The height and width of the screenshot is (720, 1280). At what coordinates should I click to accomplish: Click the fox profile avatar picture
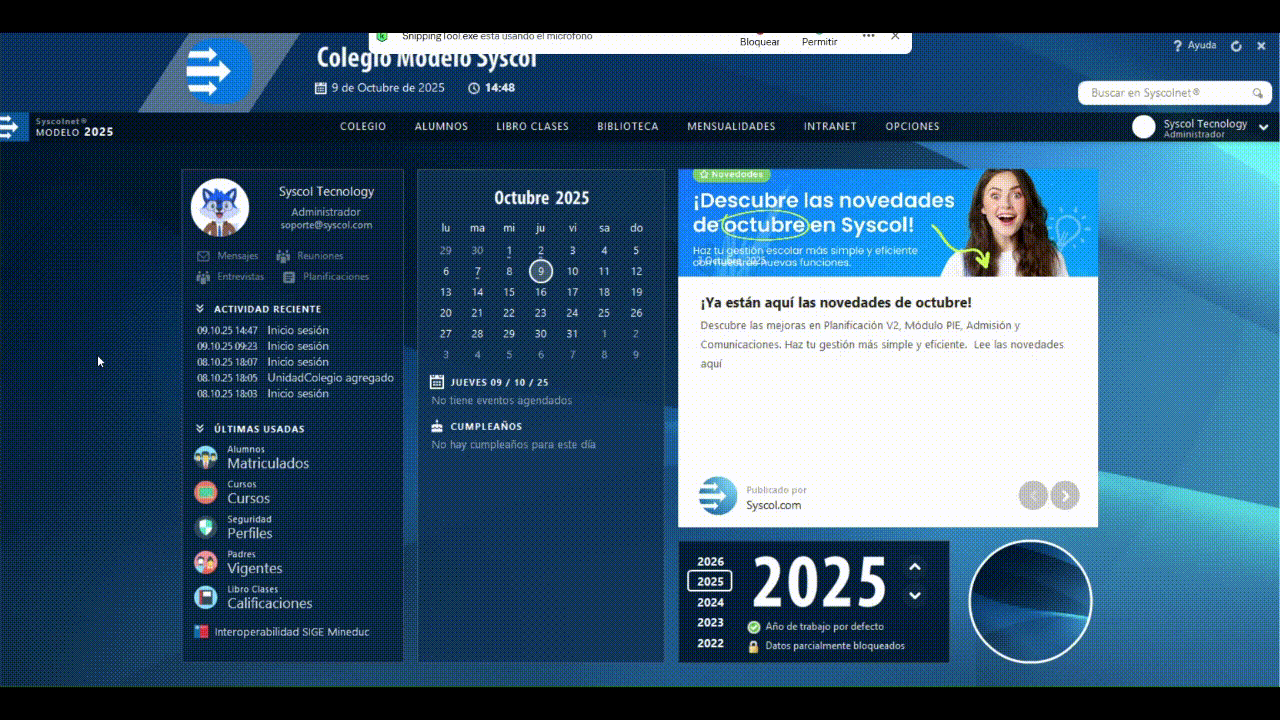point(220,207)
